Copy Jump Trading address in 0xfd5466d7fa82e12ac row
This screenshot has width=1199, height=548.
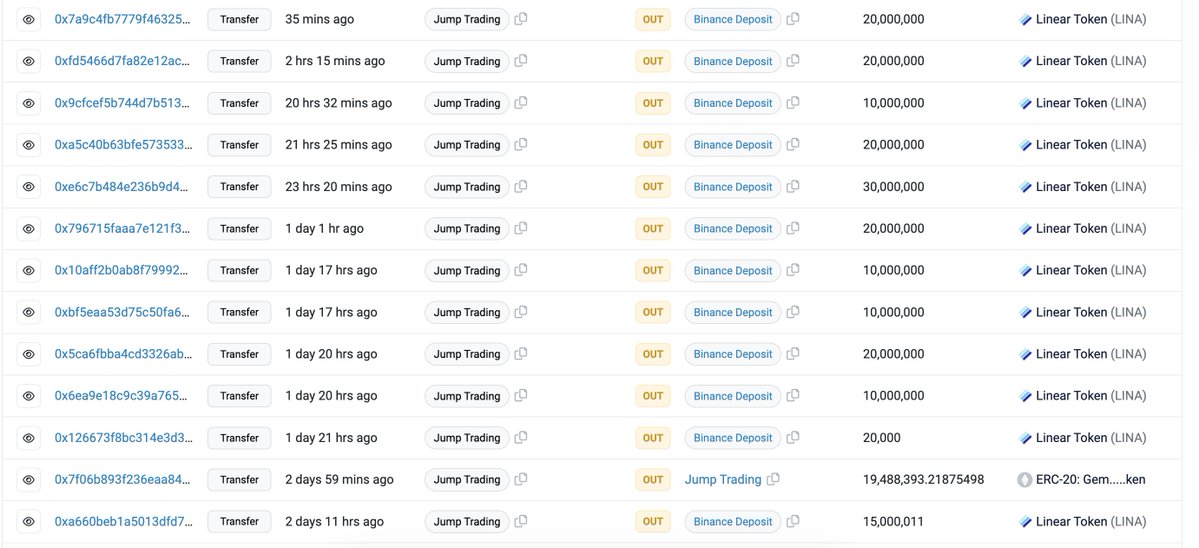pos(521,61)
